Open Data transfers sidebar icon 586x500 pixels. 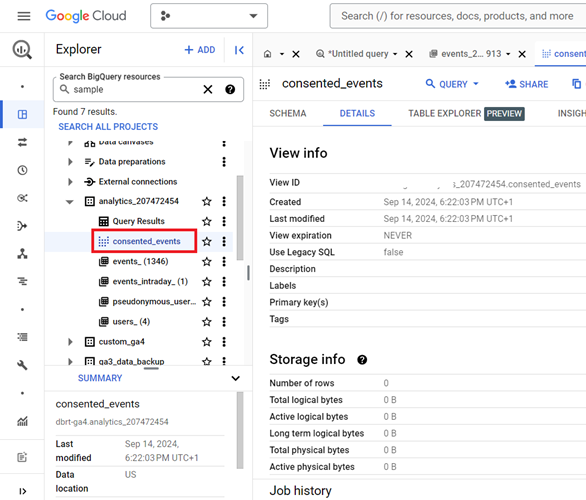click(22, 142)
